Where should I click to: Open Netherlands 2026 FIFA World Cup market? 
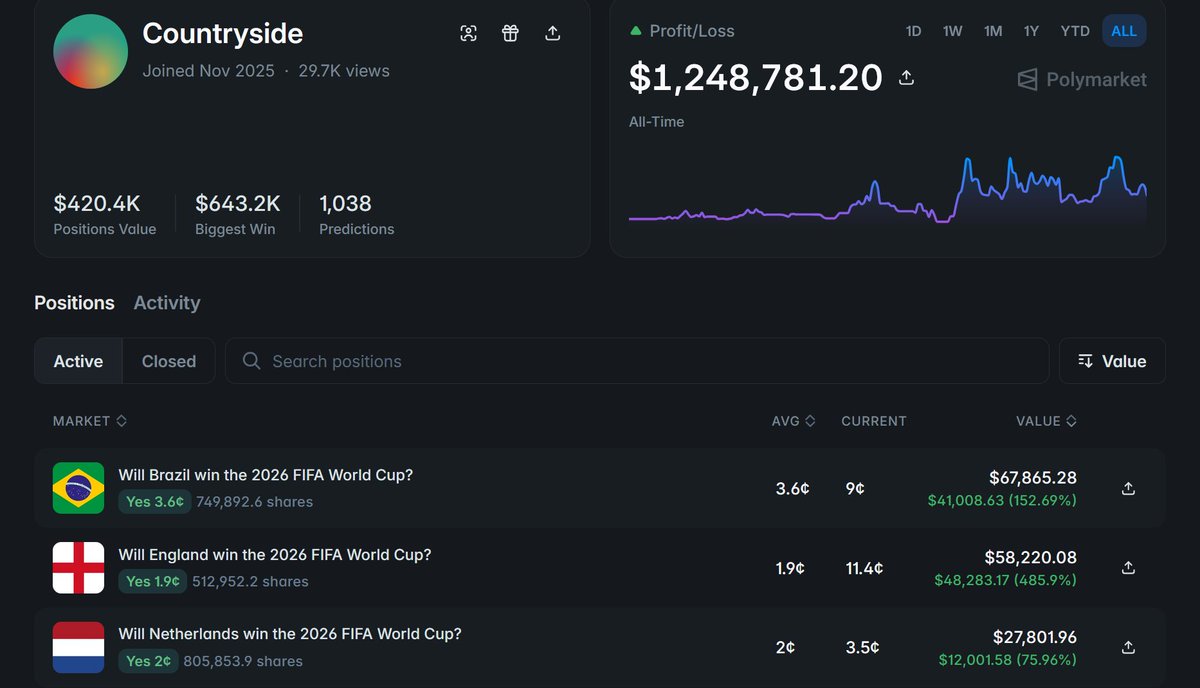coord(290,634)
